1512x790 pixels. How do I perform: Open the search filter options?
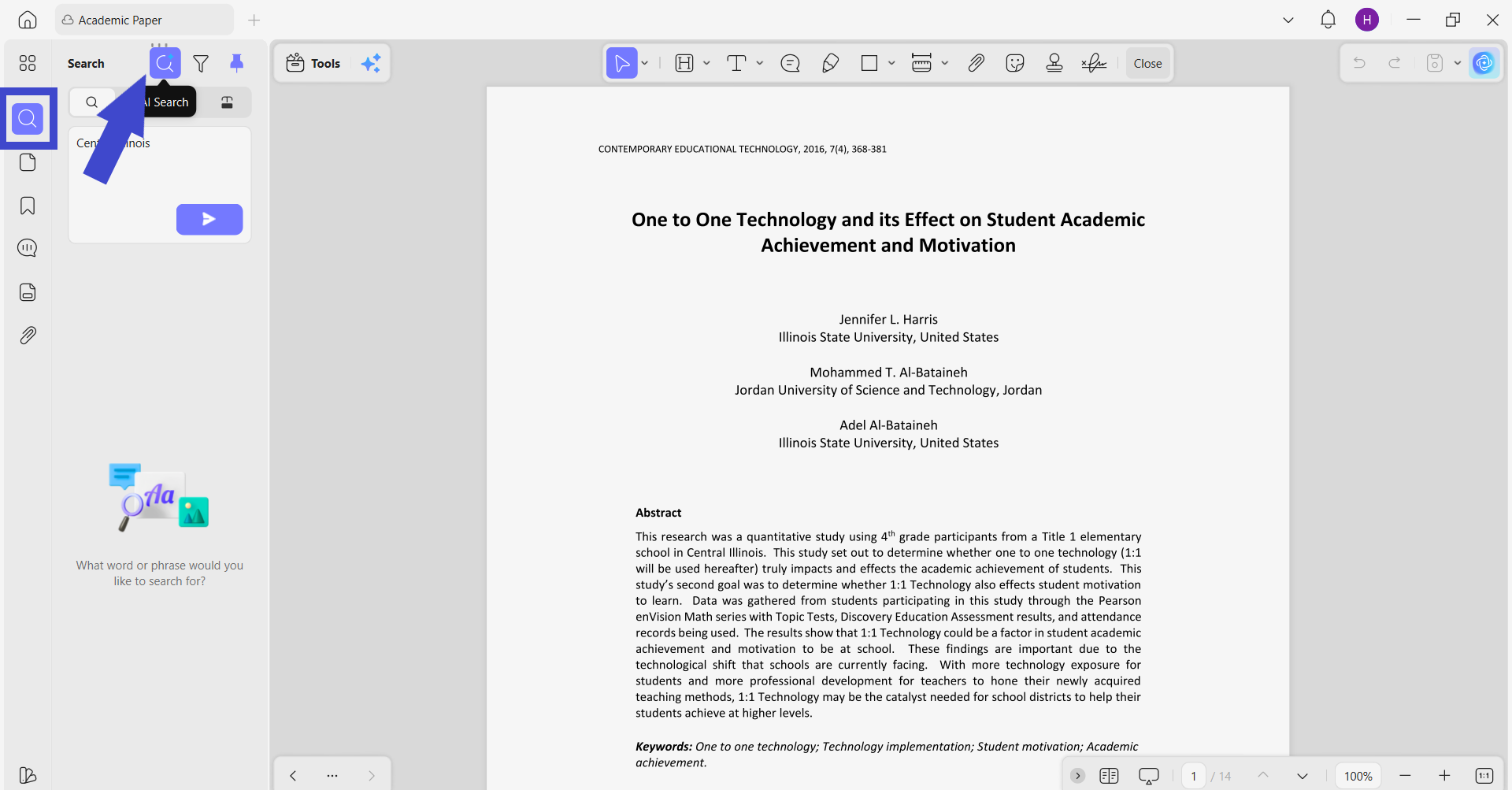[201, 63]
